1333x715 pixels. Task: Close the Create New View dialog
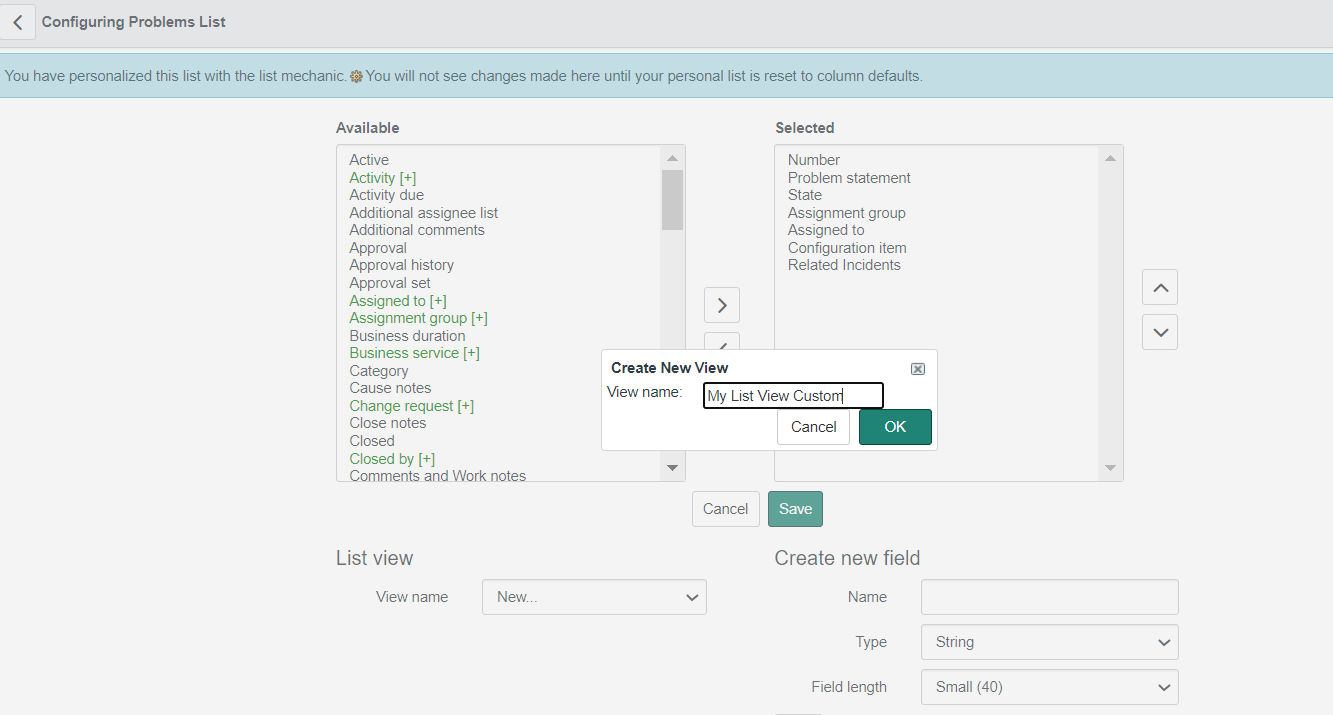tap(917, 368)
